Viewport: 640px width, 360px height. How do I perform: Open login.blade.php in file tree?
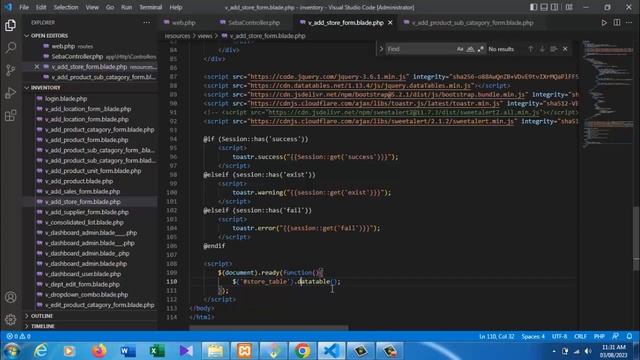coord(66,99)
